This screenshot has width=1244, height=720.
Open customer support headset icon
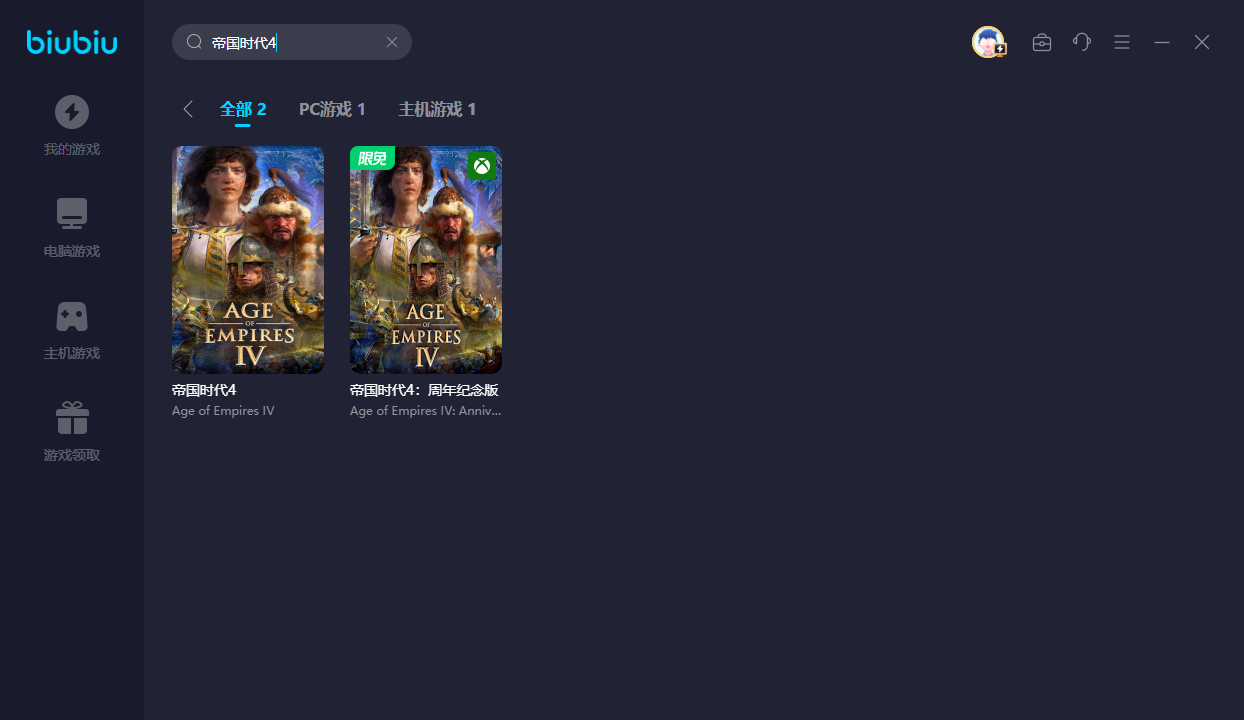tap(1082, 42)
